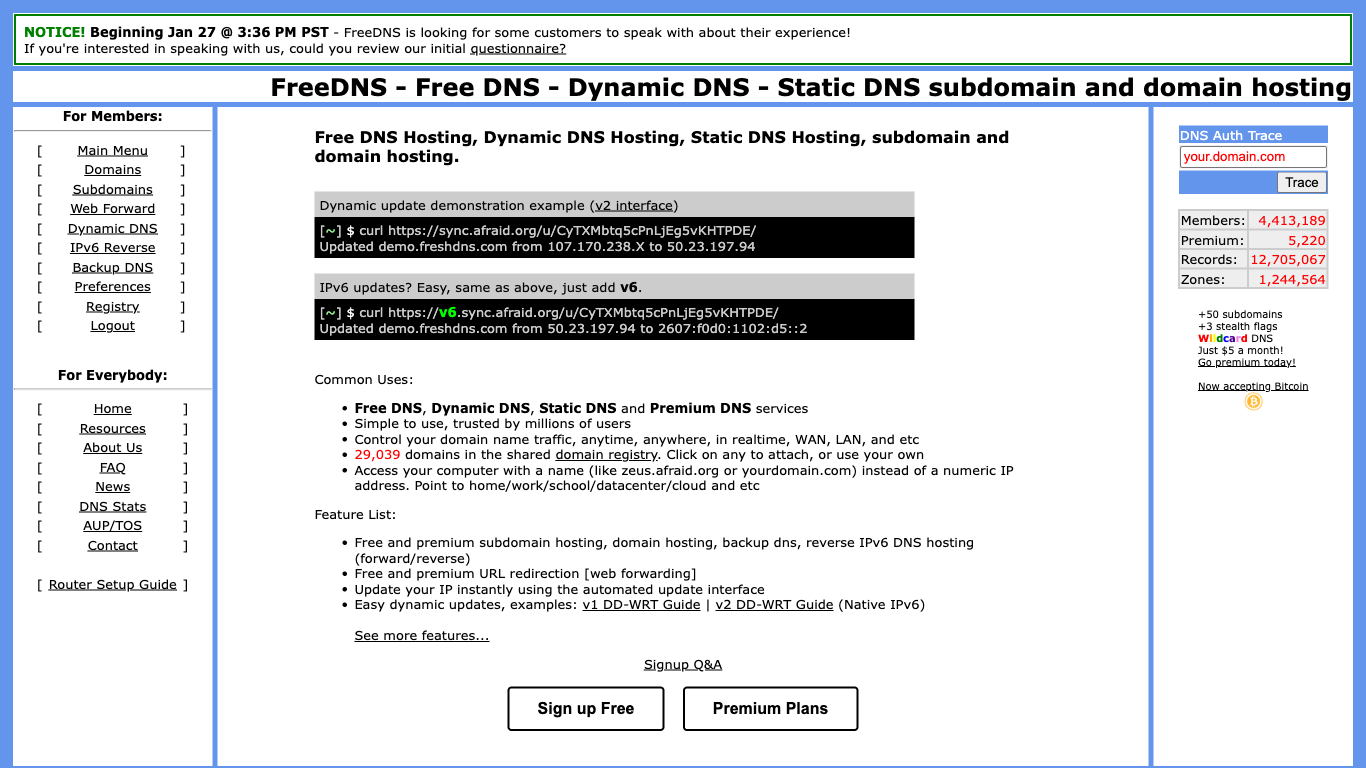Go to the Home link
The height and width of the screenshot is (768, 1366).
point(112,409)
